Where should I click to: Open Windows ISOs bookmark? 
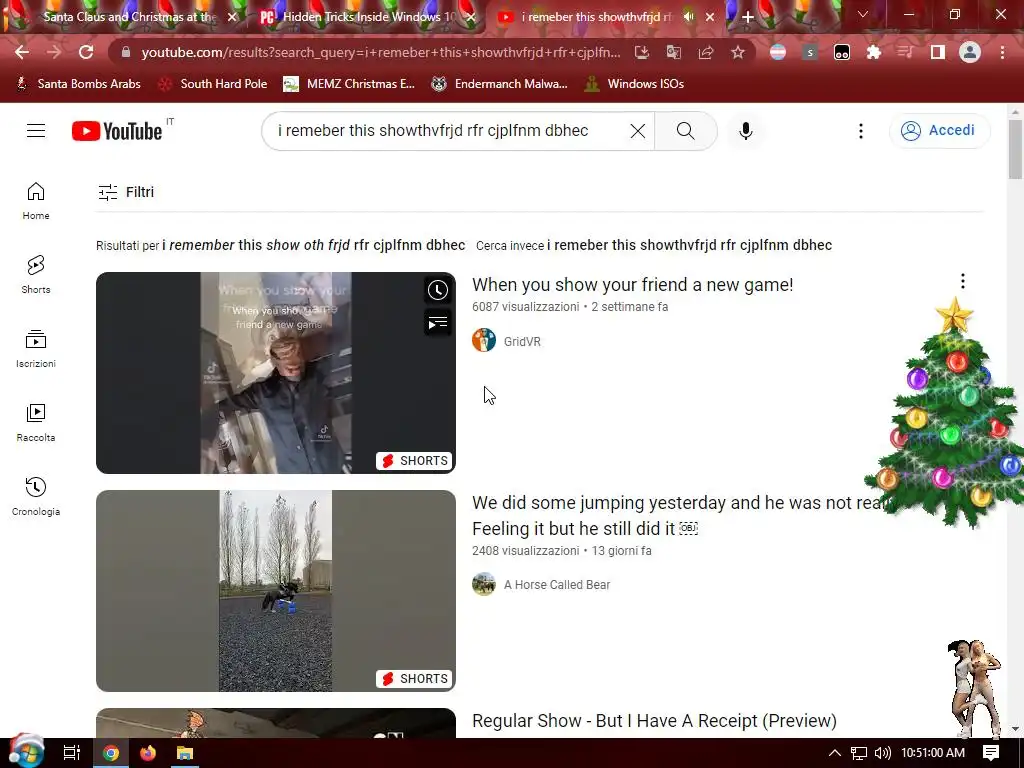pyautogui.click(x=634, y=84)
